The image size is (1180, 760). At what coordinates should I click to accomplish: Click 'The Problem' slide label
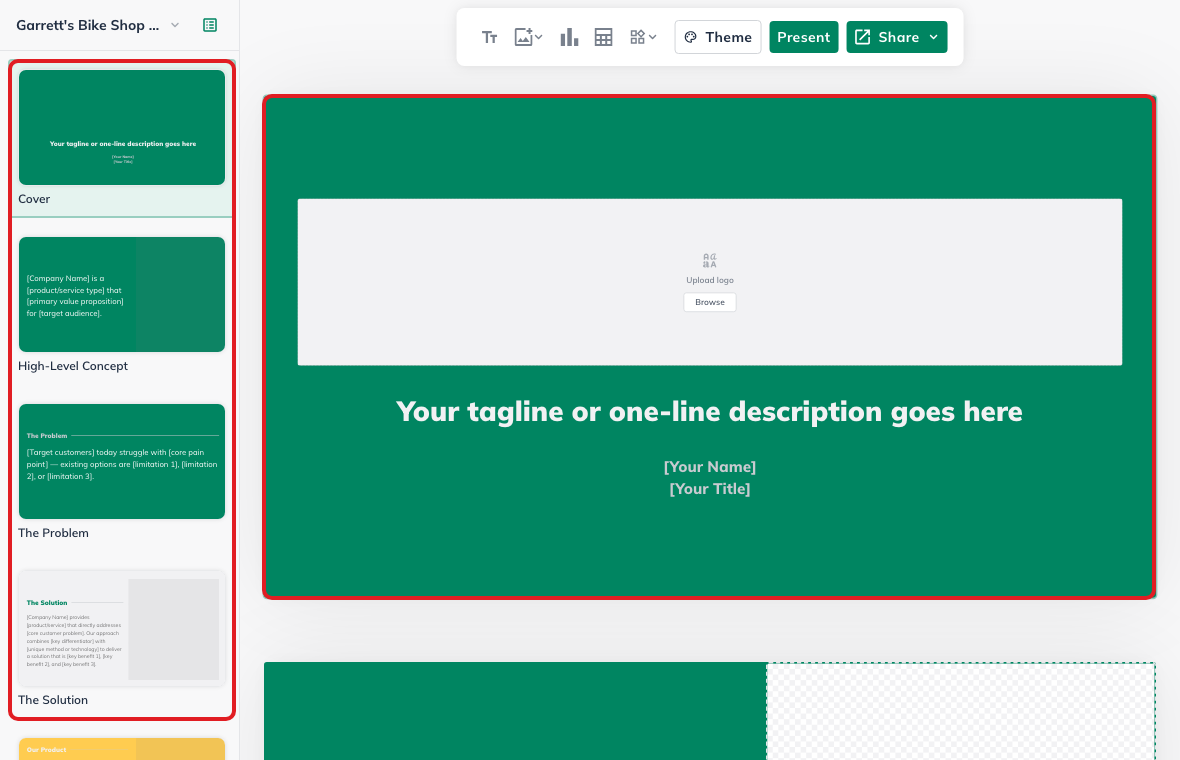53,533
